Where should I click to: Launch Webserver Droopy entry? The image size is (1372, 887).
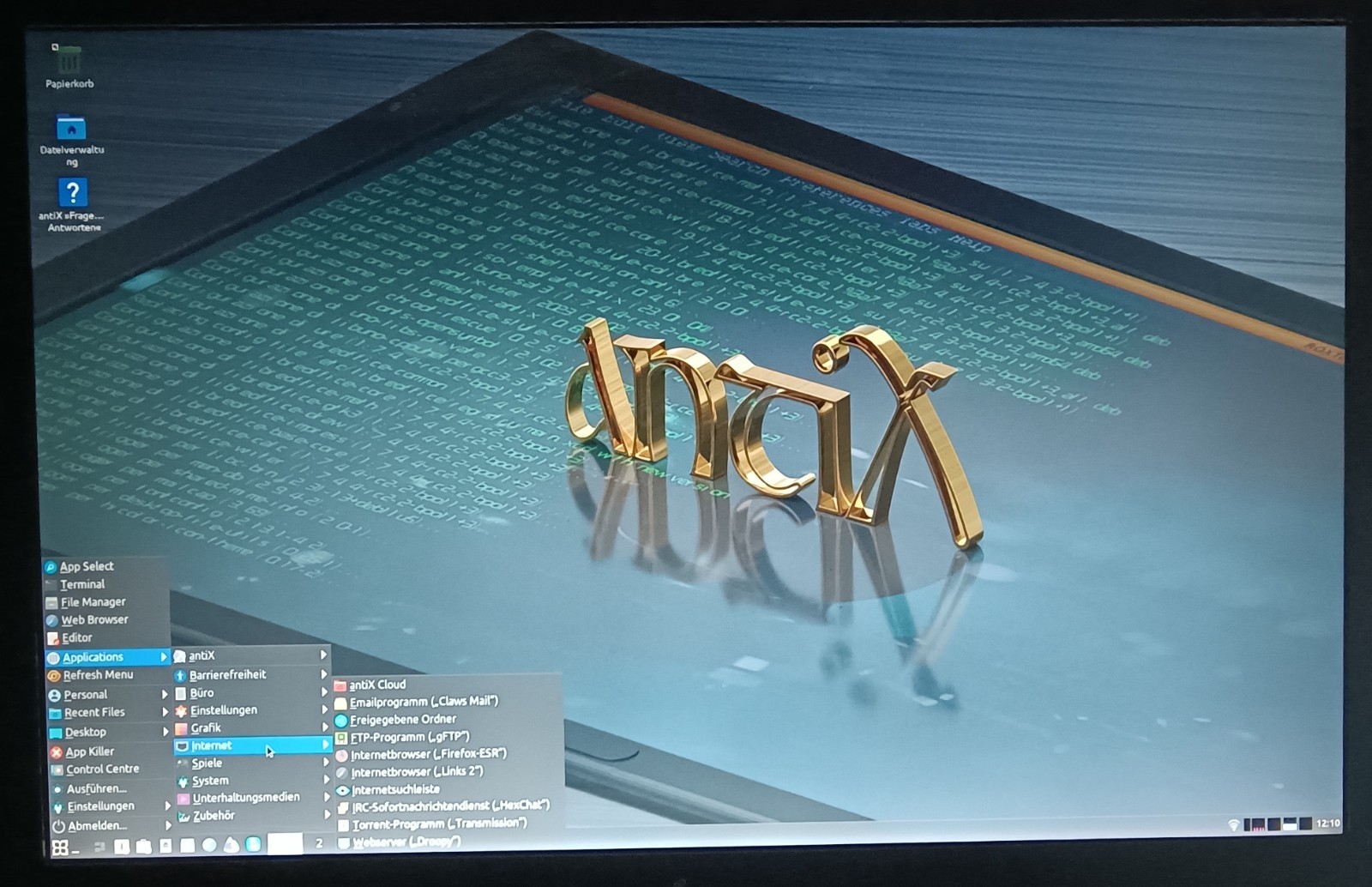[449, 842]
